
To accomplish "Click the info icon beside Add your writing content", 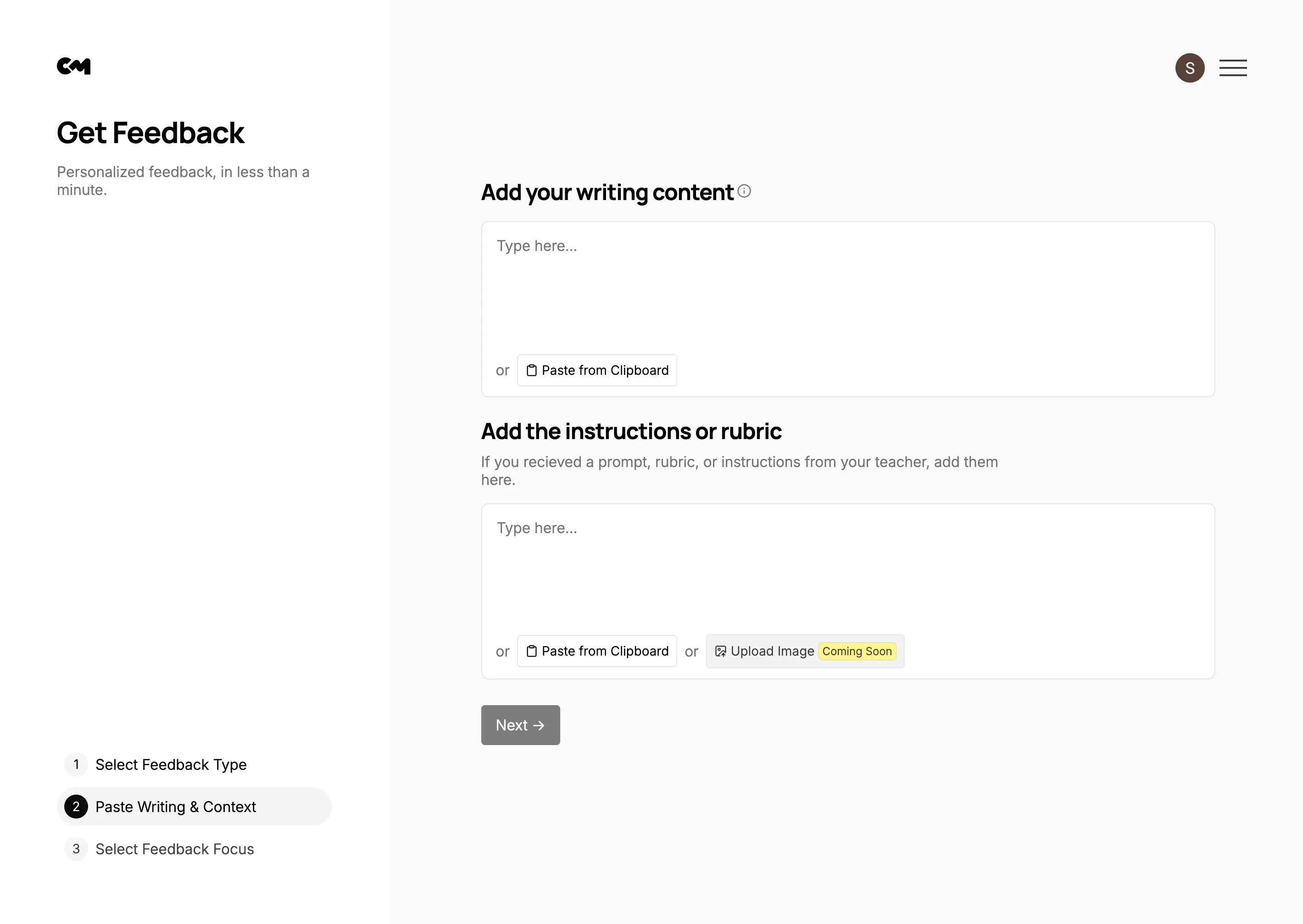I will point(744,192).
